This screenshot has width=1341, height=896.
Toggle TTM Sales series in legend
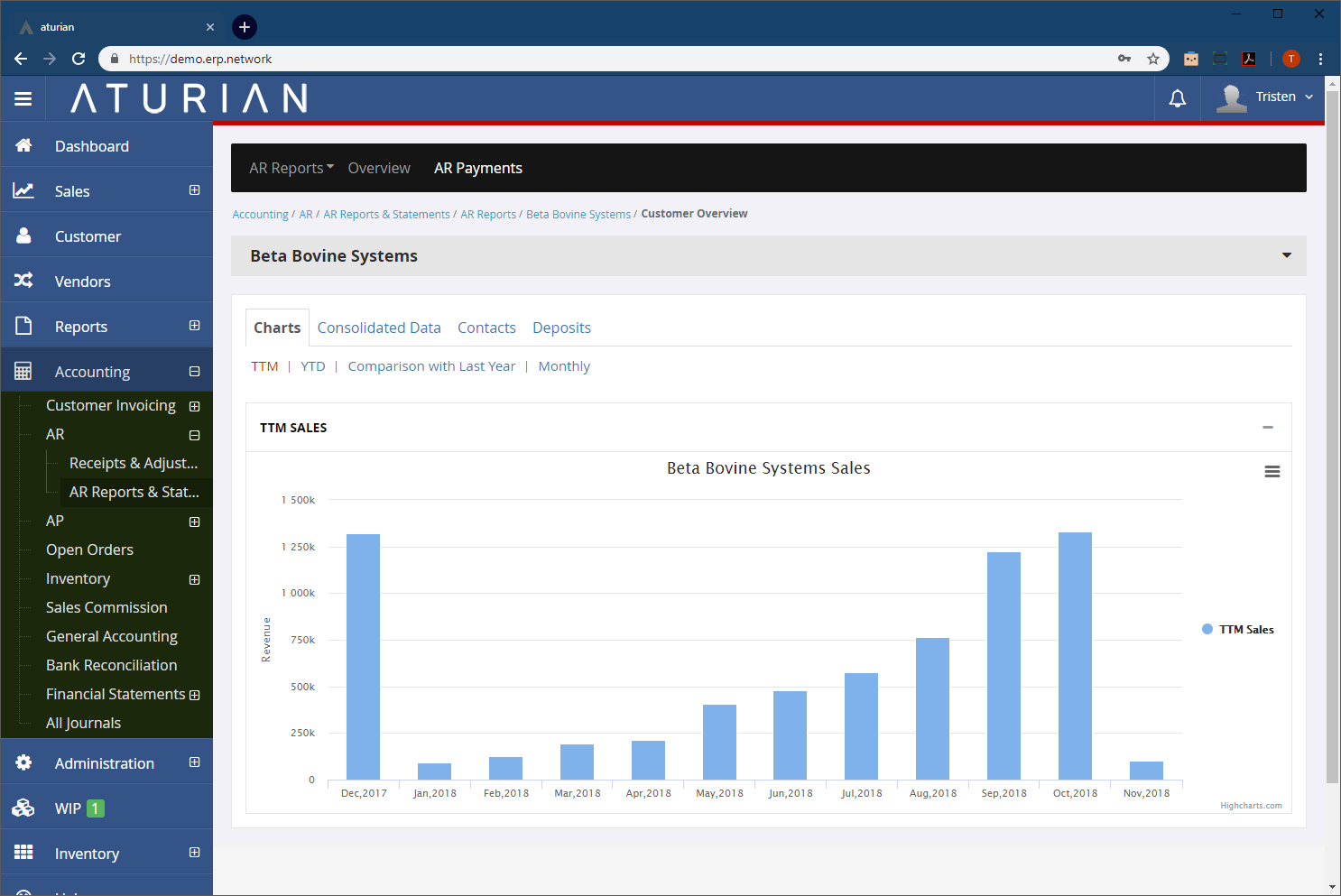1237,630
